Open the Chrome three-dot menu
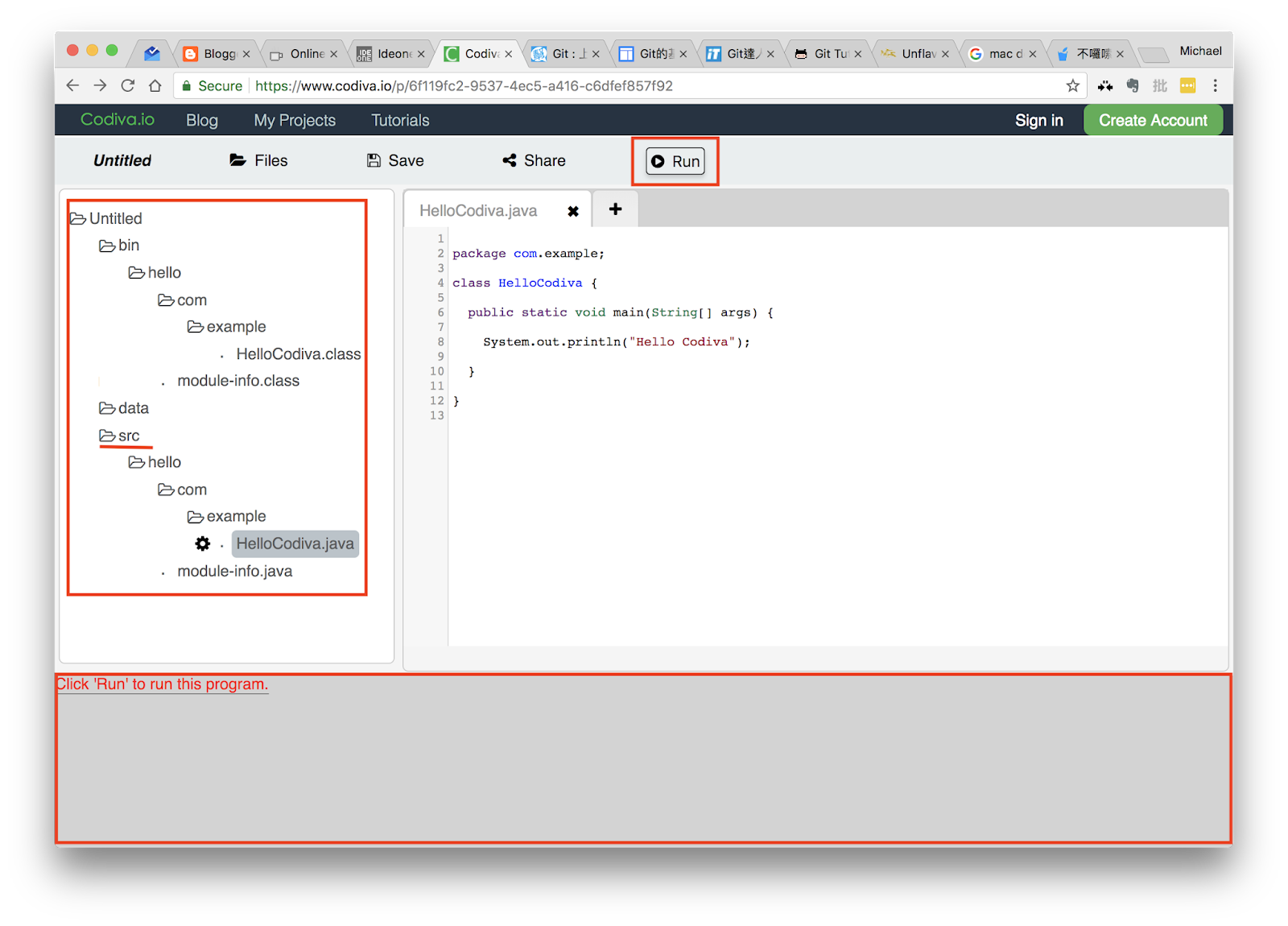 1216,85
